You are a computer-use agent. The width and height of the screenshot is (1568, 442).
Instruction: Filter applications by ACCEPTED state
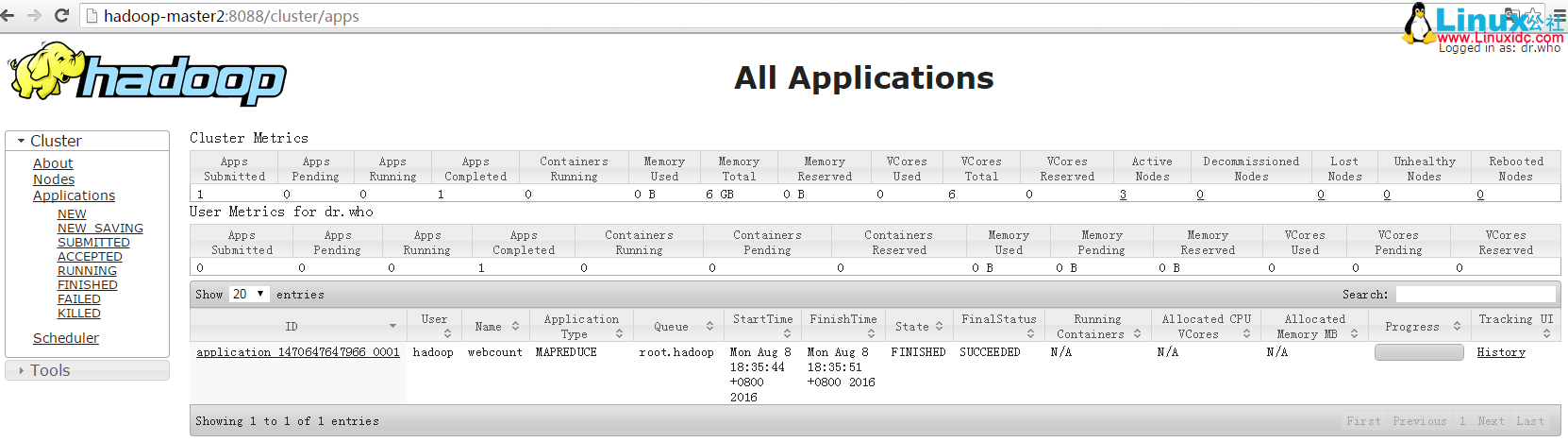pos(90,257)
